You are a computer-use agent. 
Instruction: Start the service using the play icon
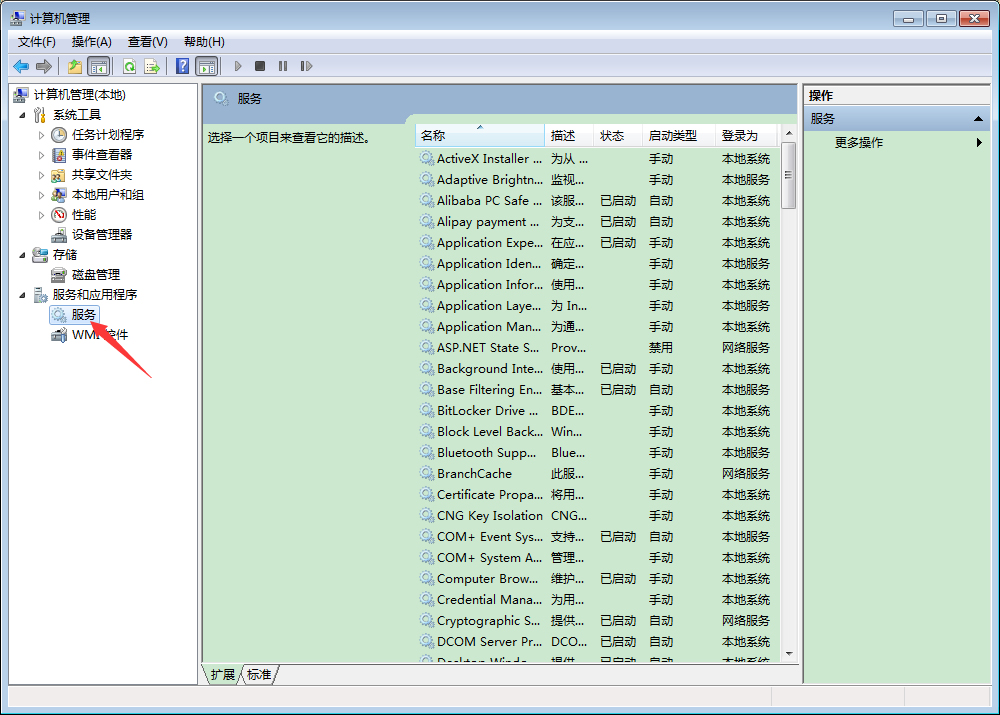[237, 66]
